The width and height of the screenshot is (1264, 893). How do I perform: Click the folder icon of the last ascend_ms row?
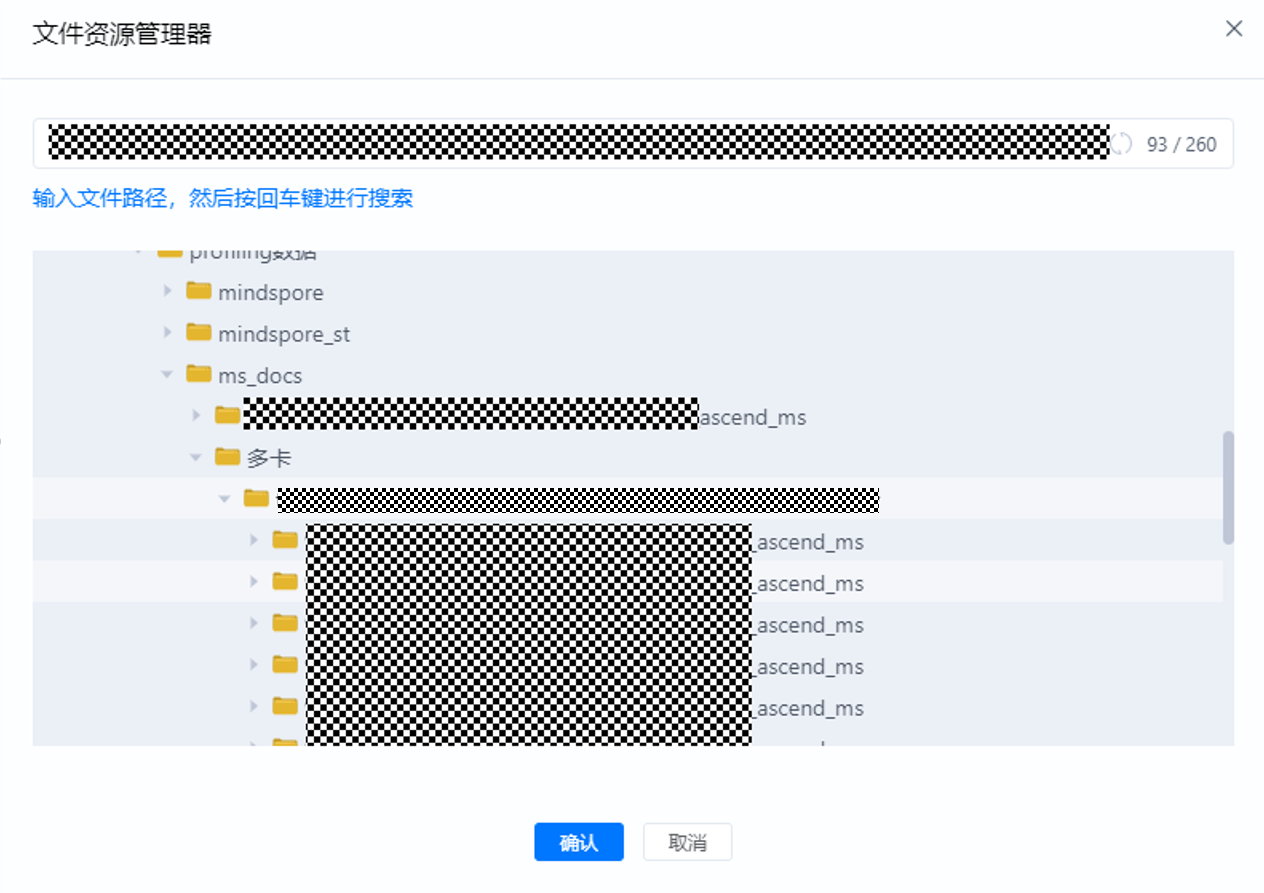287,708
